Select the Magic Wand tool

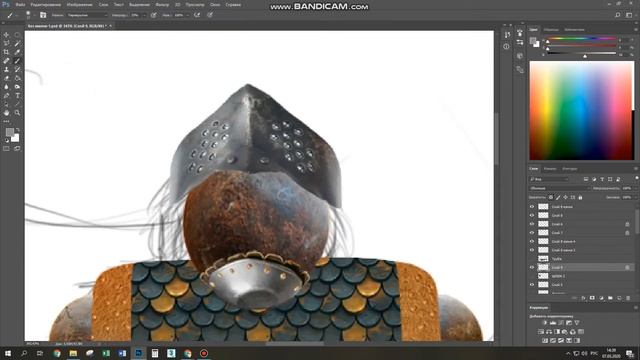pyautogui.click(x=17, y=44)
